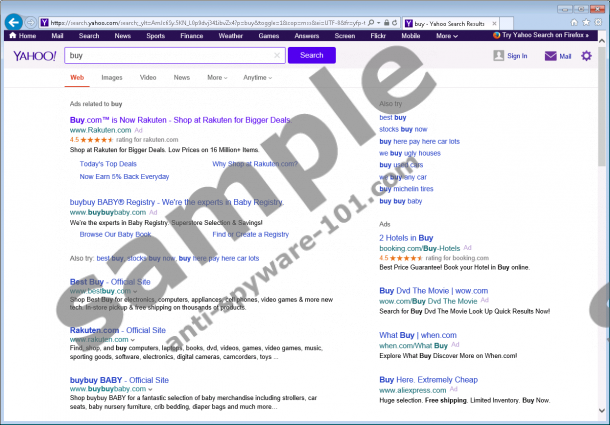Click the Today's Top Deals link
This screenshot has width=610, height=425.
tap(108, 163)
